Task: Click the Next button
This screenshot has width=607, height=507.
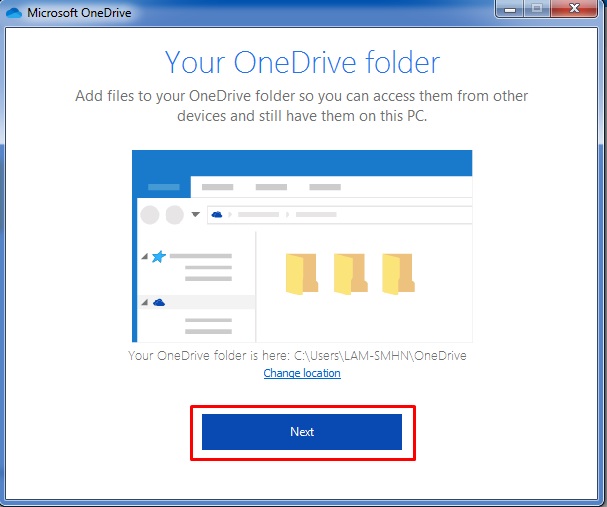Action: [302, 432]
